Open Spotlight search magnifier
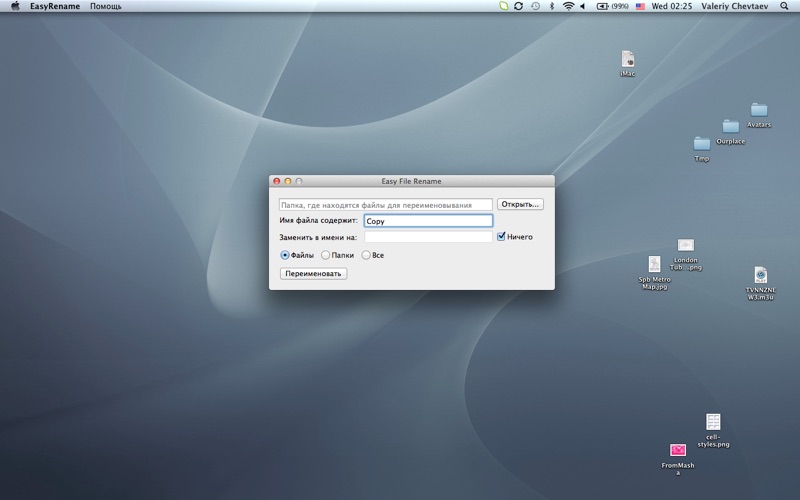800x500 pixels. [x=784, y=6]
